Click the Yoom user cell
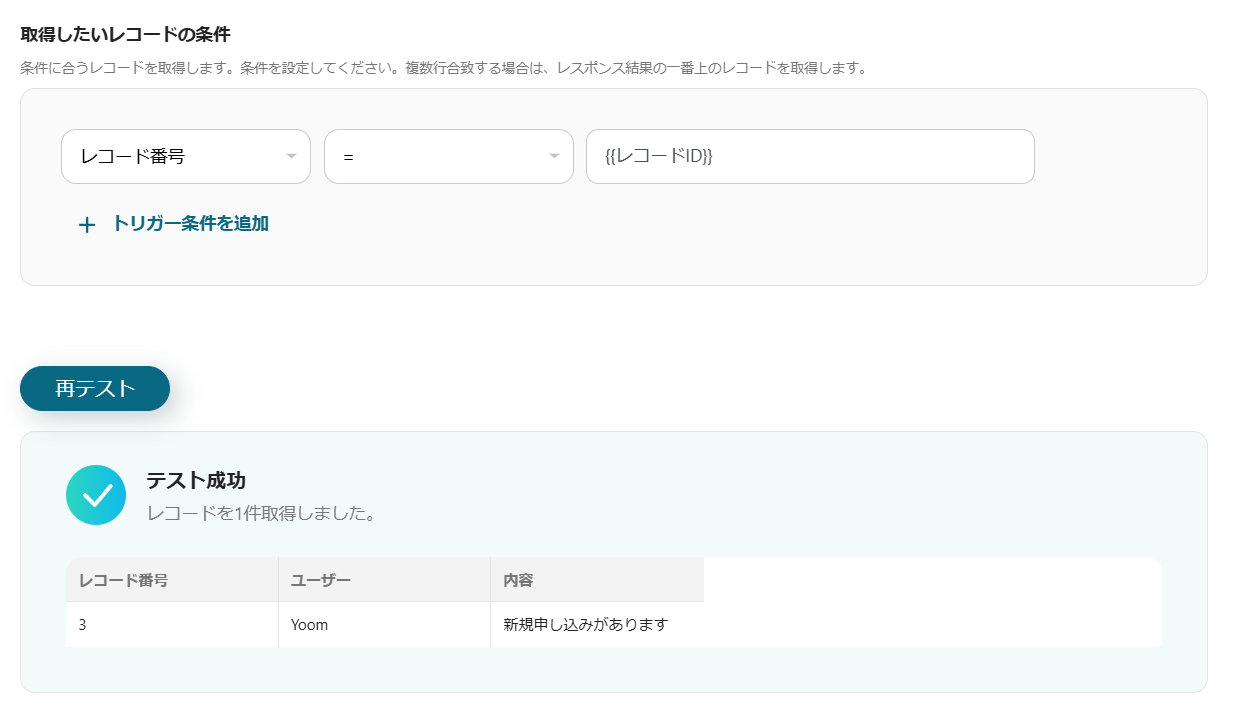This screenshot has height=721, width=1243. 309,625
